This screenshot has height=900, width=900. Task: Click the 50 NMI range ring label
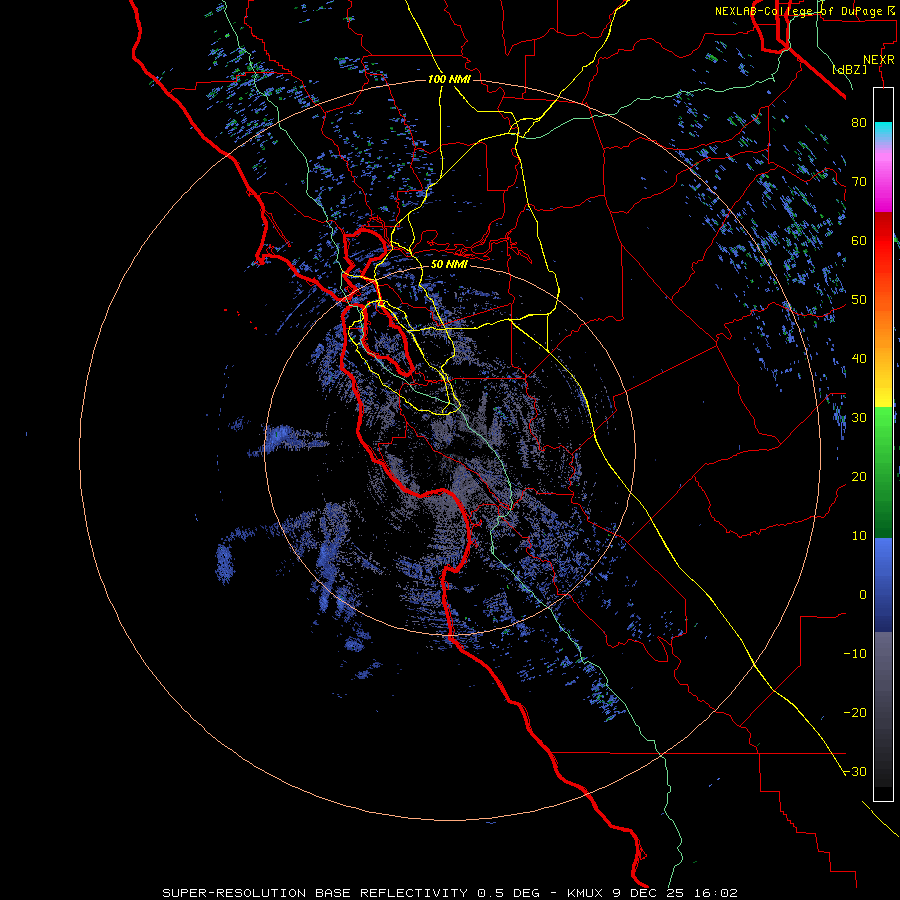tap(449, 264)
